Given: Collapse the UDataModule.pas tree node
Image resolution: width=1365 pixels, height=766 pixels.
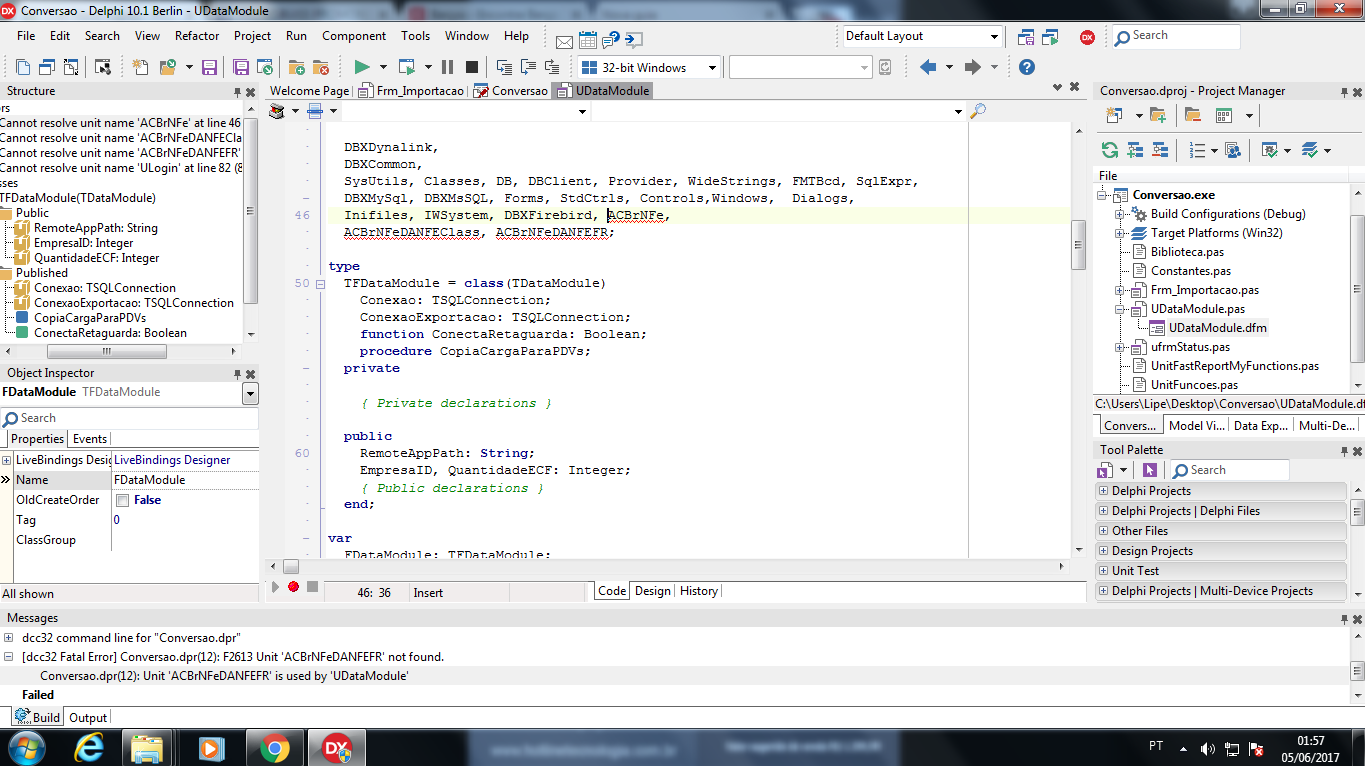Looking at the screenshot, I should [x=1120, y=309].
